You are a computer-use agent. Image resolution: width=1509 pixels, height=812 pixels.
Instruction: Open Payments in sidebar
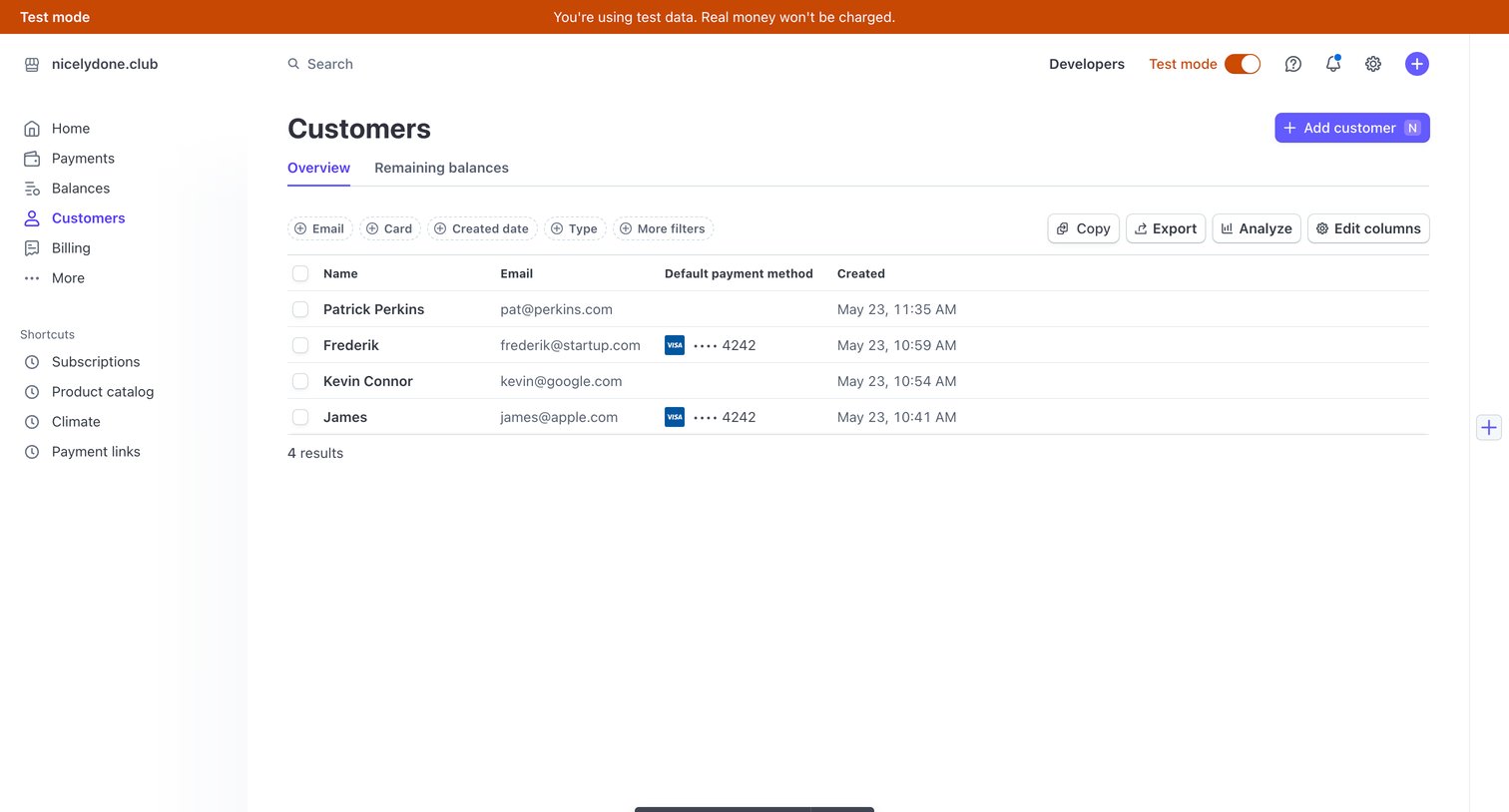pyautogui.click(x=83, y=159)
